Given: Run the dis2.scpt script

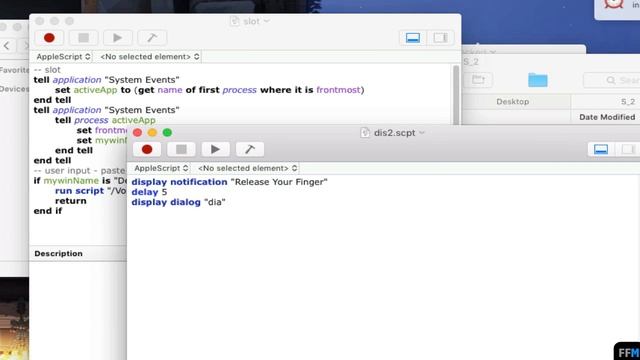Looking at the screenshot, I should tap(215, 149).
